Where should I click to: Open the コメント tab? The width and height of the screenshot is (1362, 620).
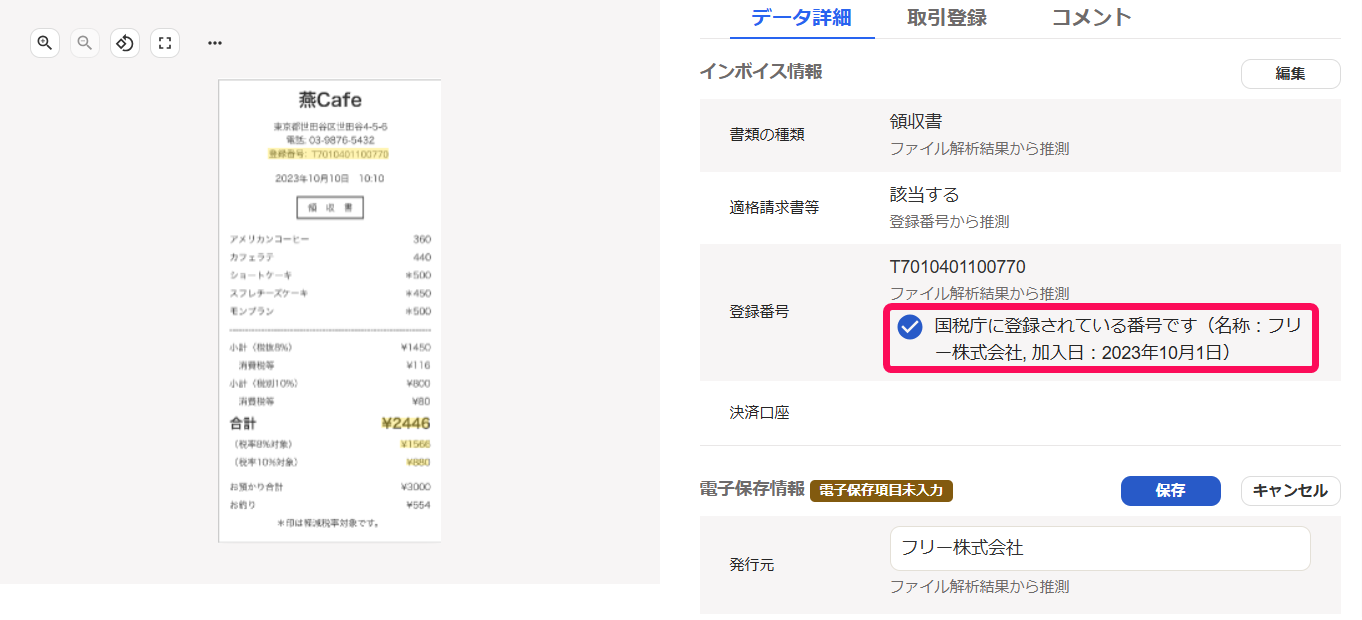click(x=1092, y=17)
